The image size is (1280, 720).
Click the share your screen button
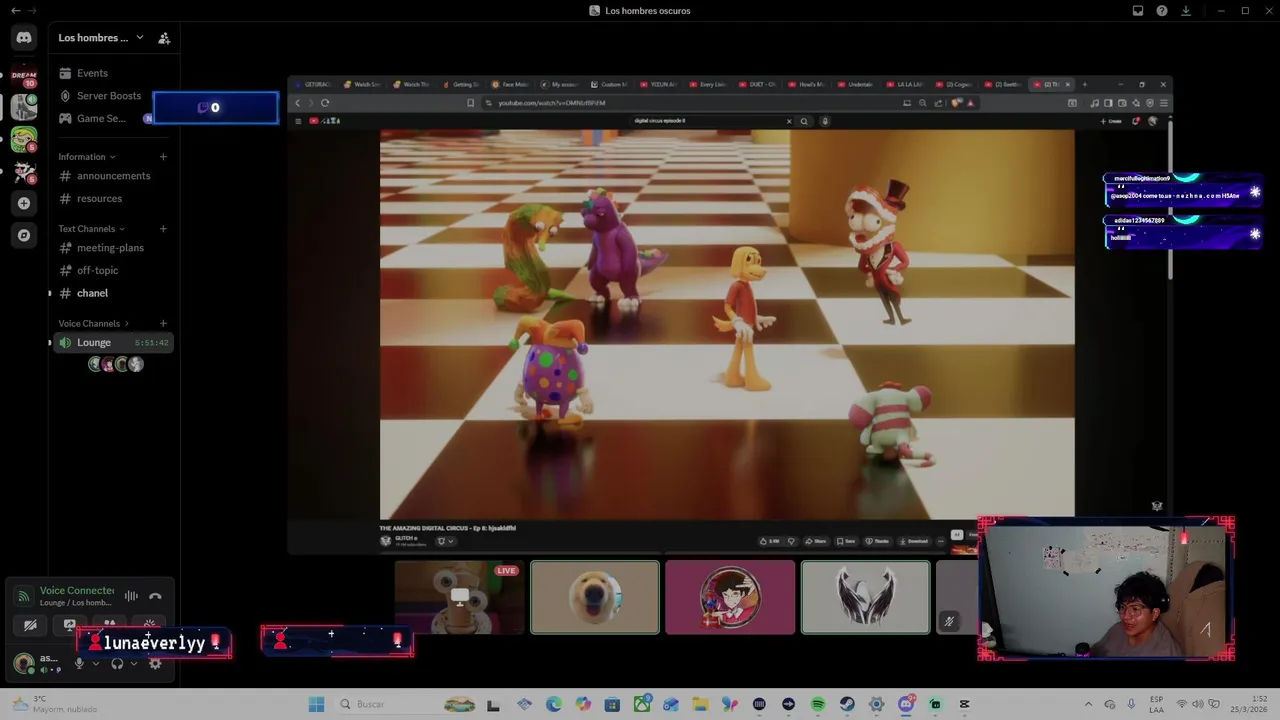tap(70, 625)
